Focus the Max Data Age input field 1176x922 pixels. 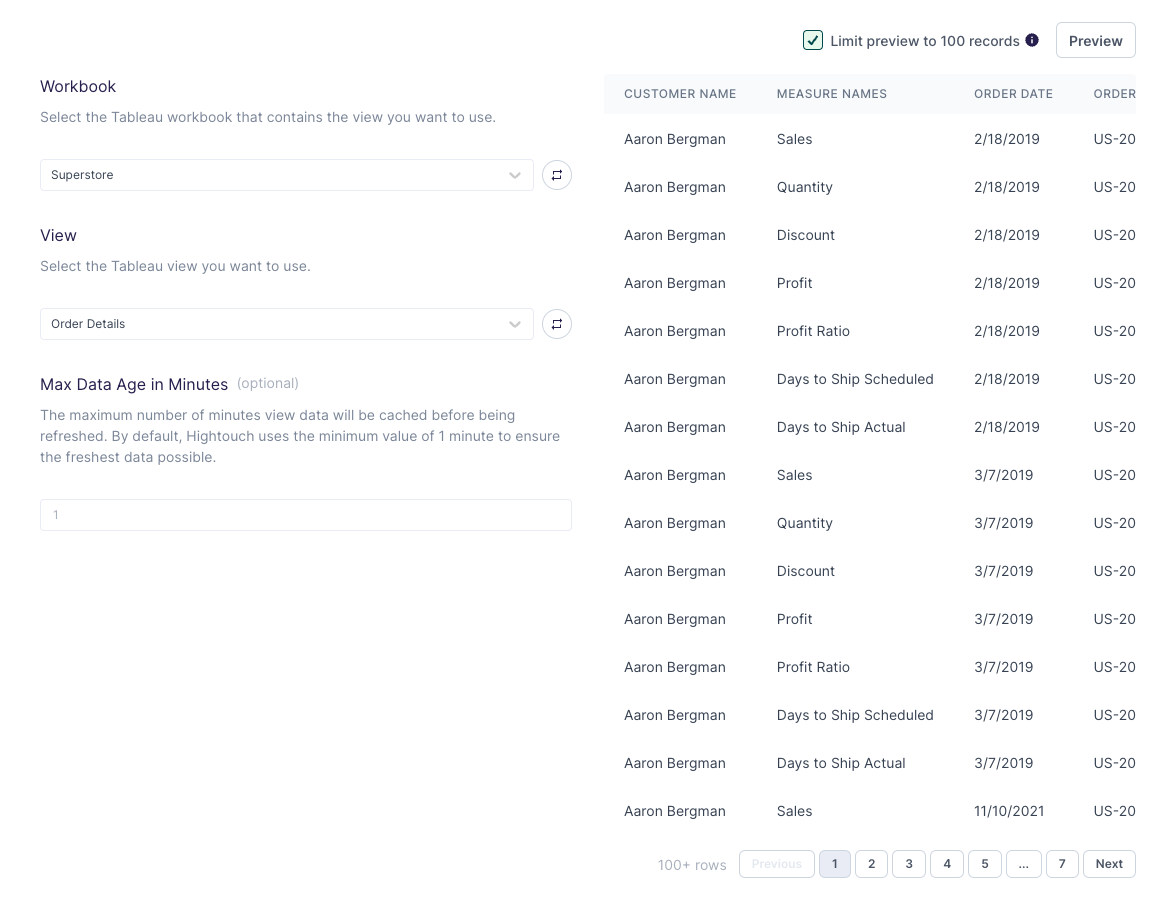click(x=305, y=515)
